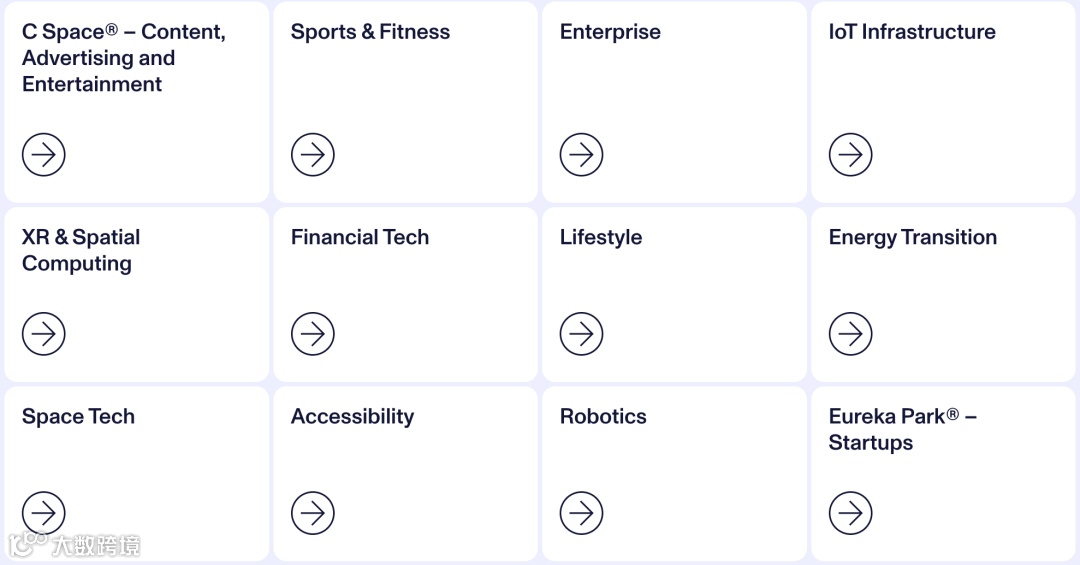Click arrow icon under XR & Spatial Computing

43,334
